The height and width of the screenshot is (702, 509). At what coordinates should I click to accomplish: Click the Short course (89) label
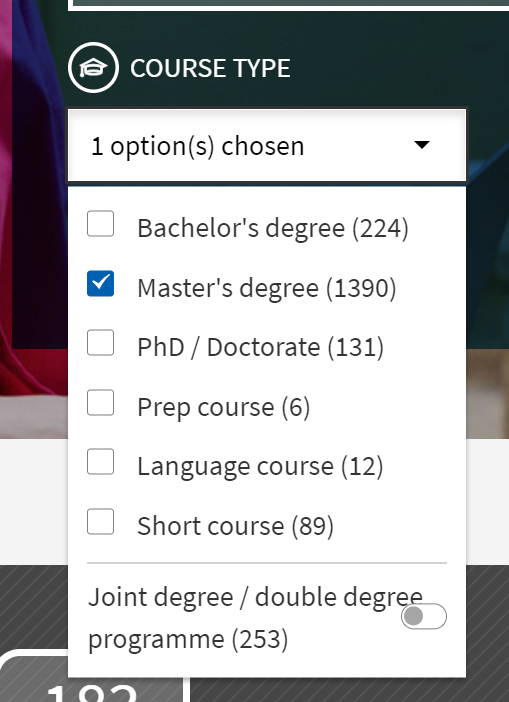235,526
